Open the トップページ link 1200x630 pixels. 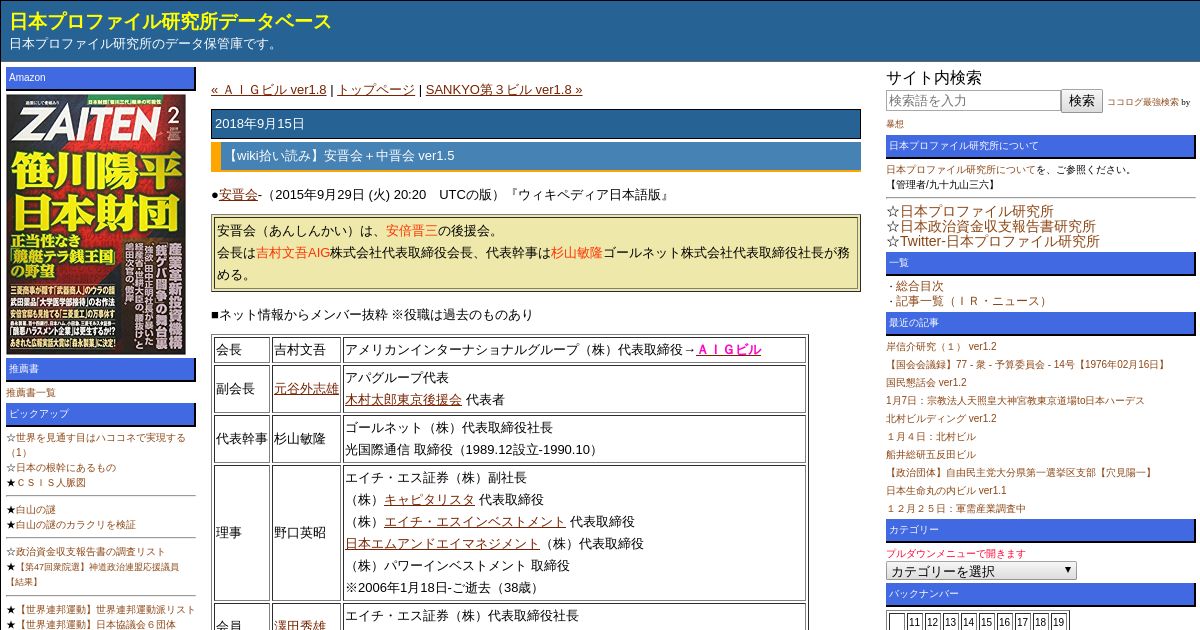375,89
